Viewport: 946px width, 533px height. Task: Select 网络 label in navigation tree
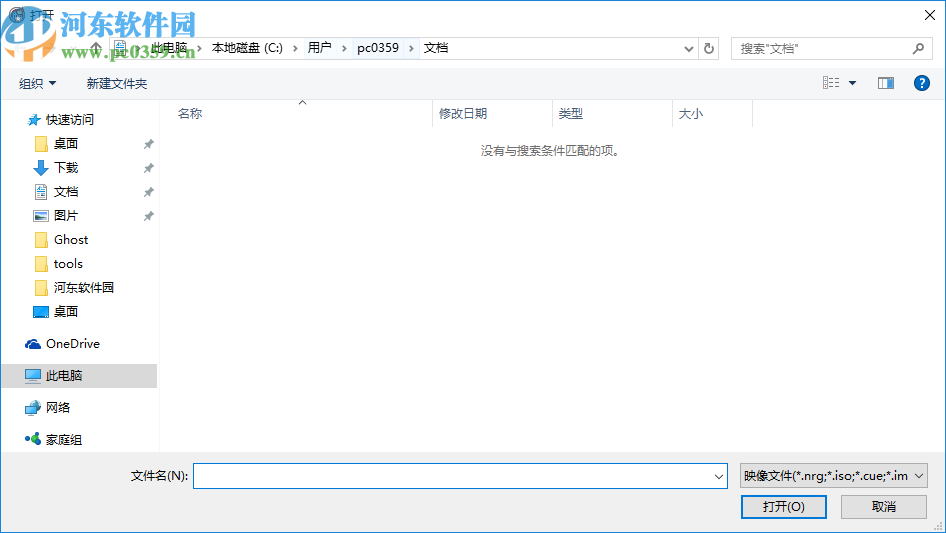pos(58,407)
